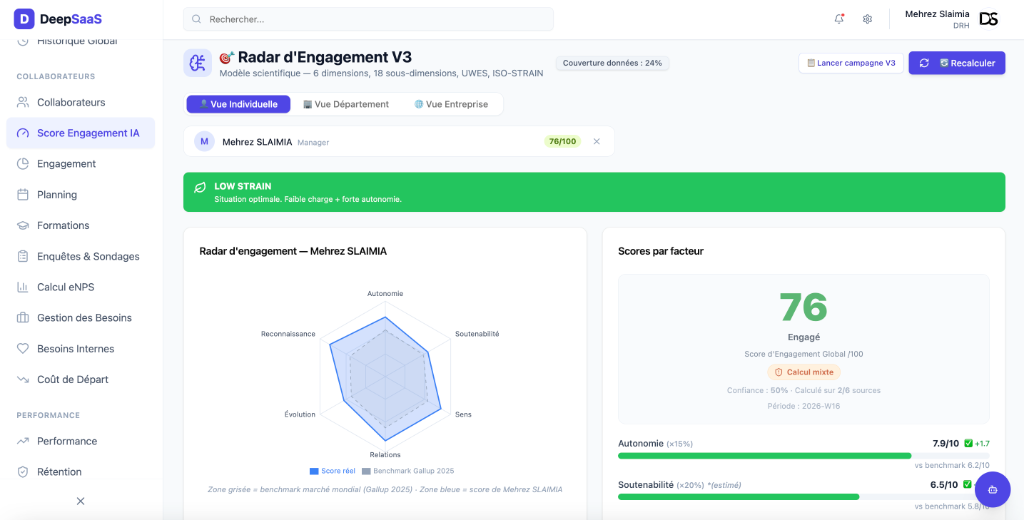Click the Recalculer button

957,63
